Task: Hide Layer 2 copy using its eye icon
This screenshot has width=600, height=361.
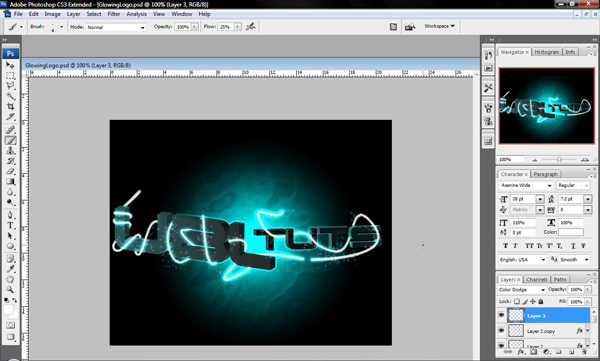Action: [501, 330]
